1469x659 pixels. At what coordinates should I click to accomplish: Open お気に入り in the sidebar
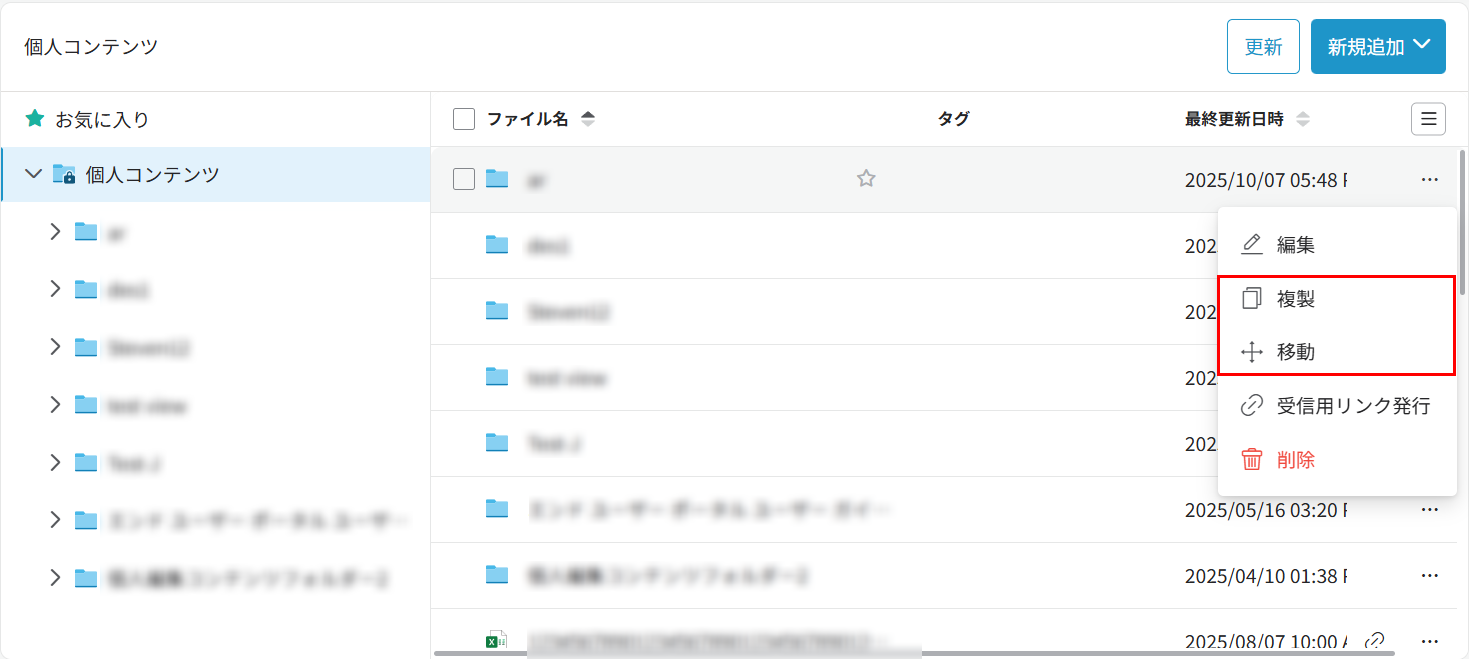pos(102,119)
